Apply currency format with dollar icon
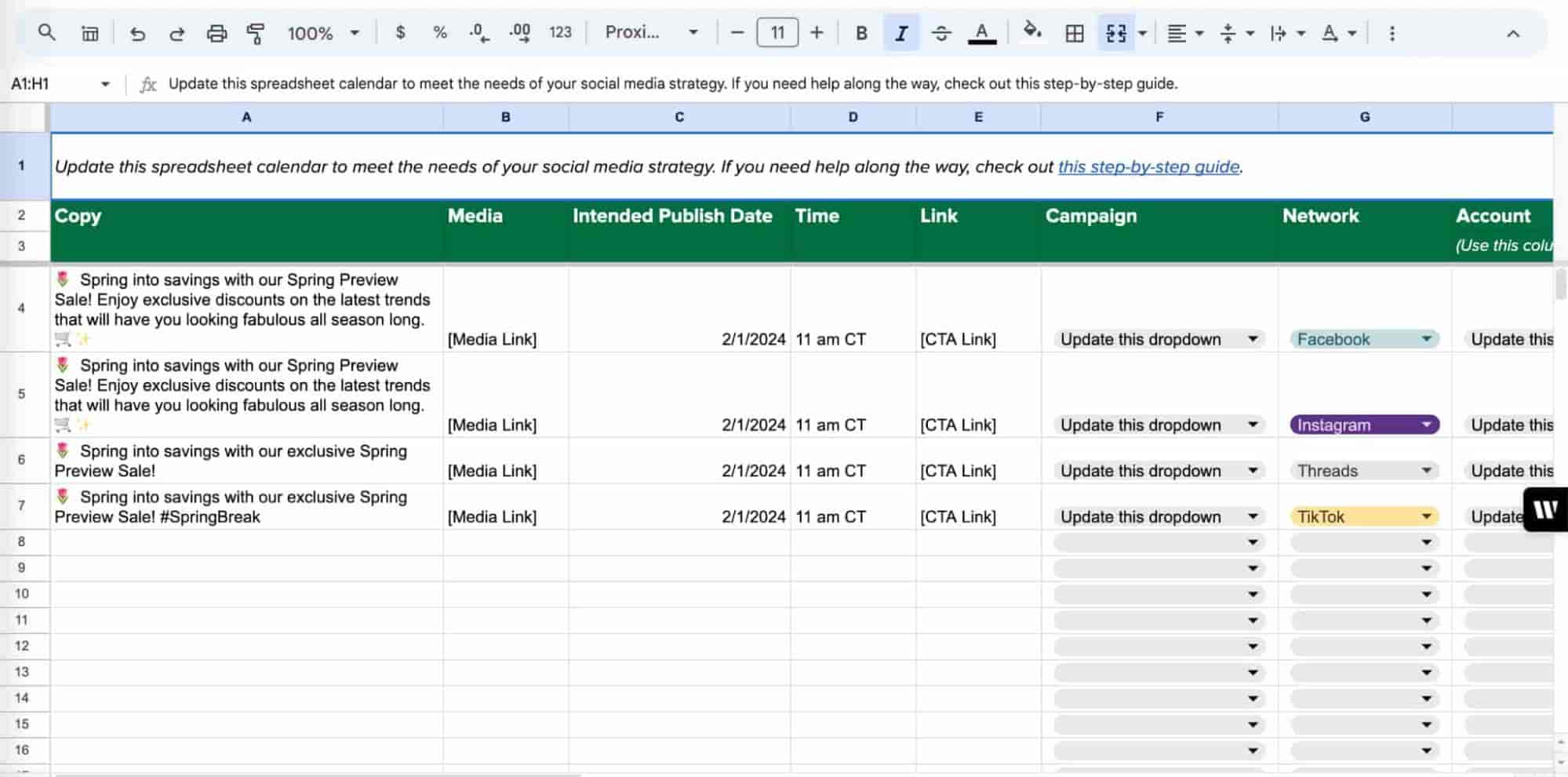Screen dimensions: 1568x777 pyautogui.click(x=401, y=33)
